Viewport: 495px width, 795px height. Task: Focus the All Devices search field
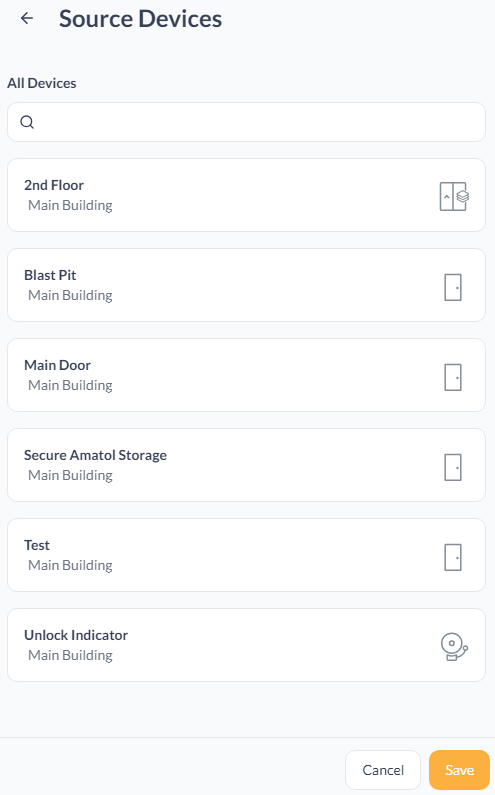[246, 122]
